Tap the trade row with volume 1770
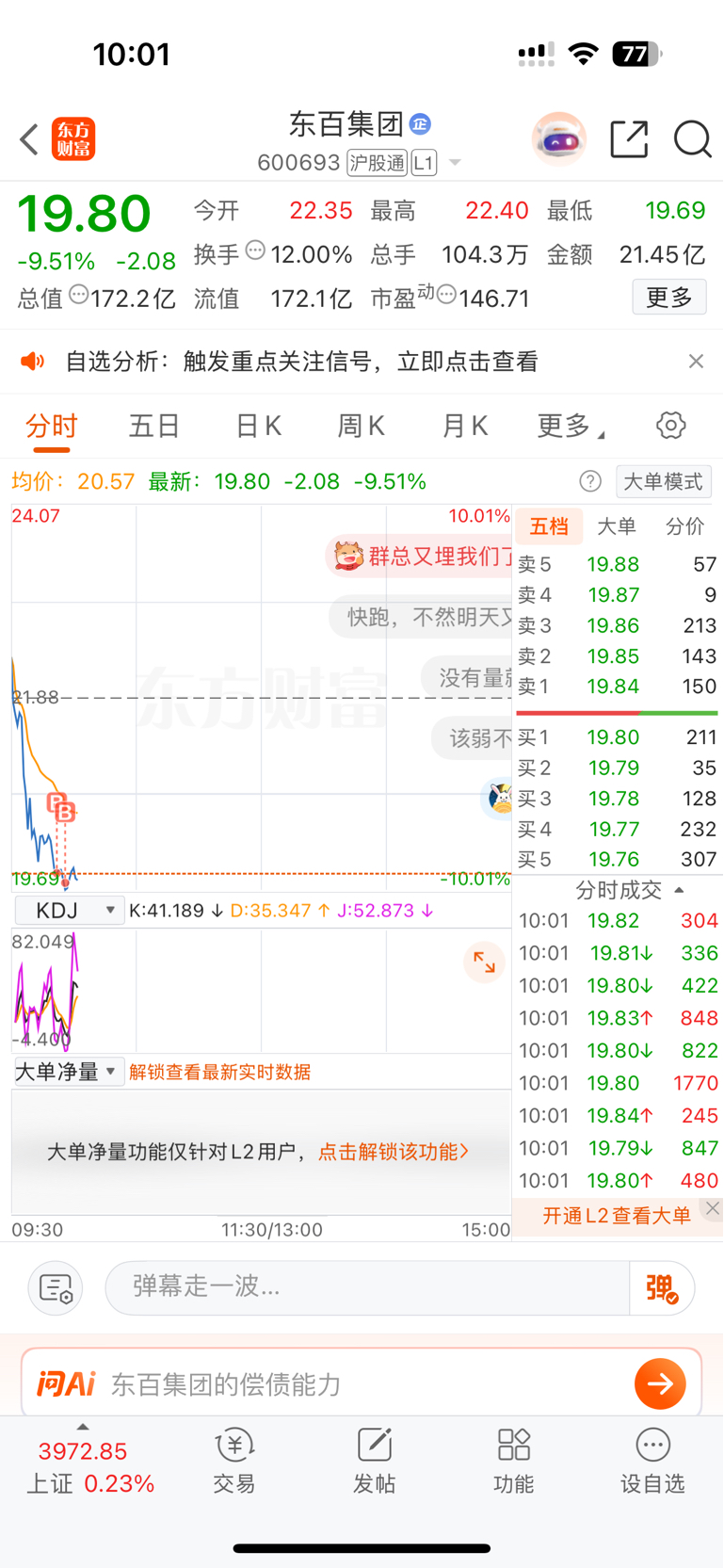Screen dimensions: 724x1568 tap(618, 1083)
